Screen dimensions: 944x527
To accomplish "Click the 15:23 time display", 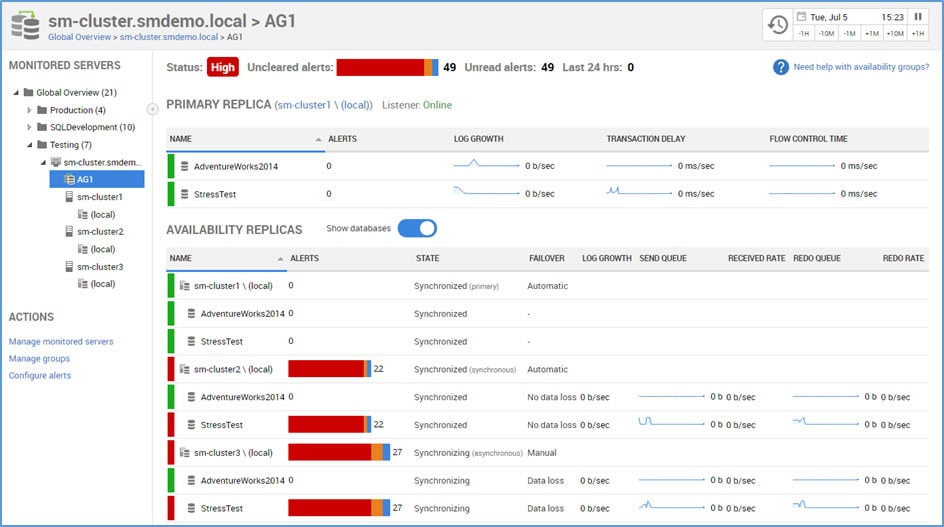I will pyautogui.click(x=893, y=17).
